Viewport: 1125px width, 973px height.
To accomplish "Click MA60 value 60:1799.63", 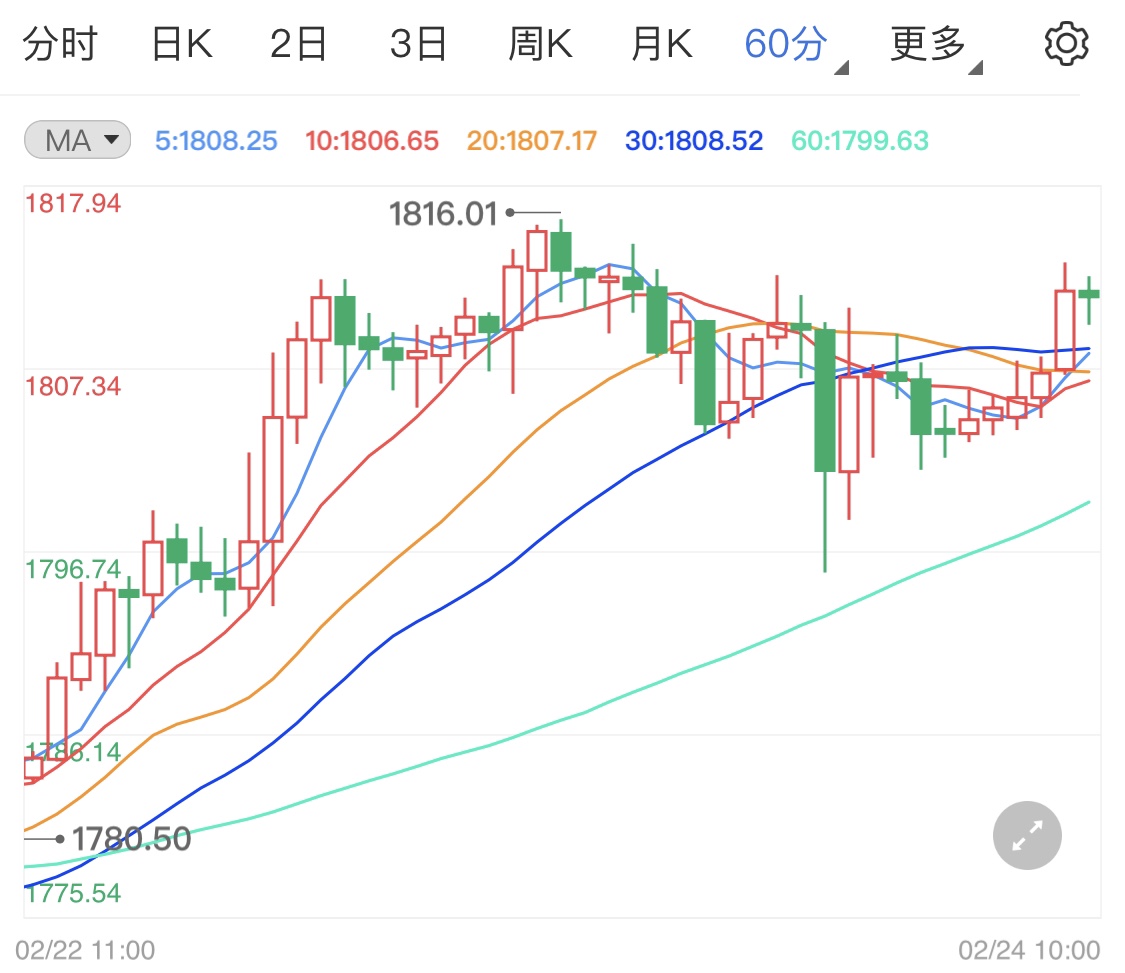I will point(860,141).
